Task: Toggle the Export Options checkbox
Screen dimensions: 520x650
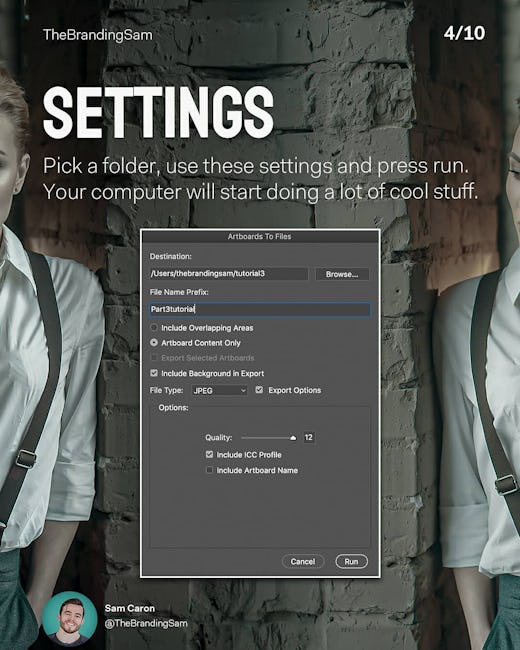Action: point(259,390)
